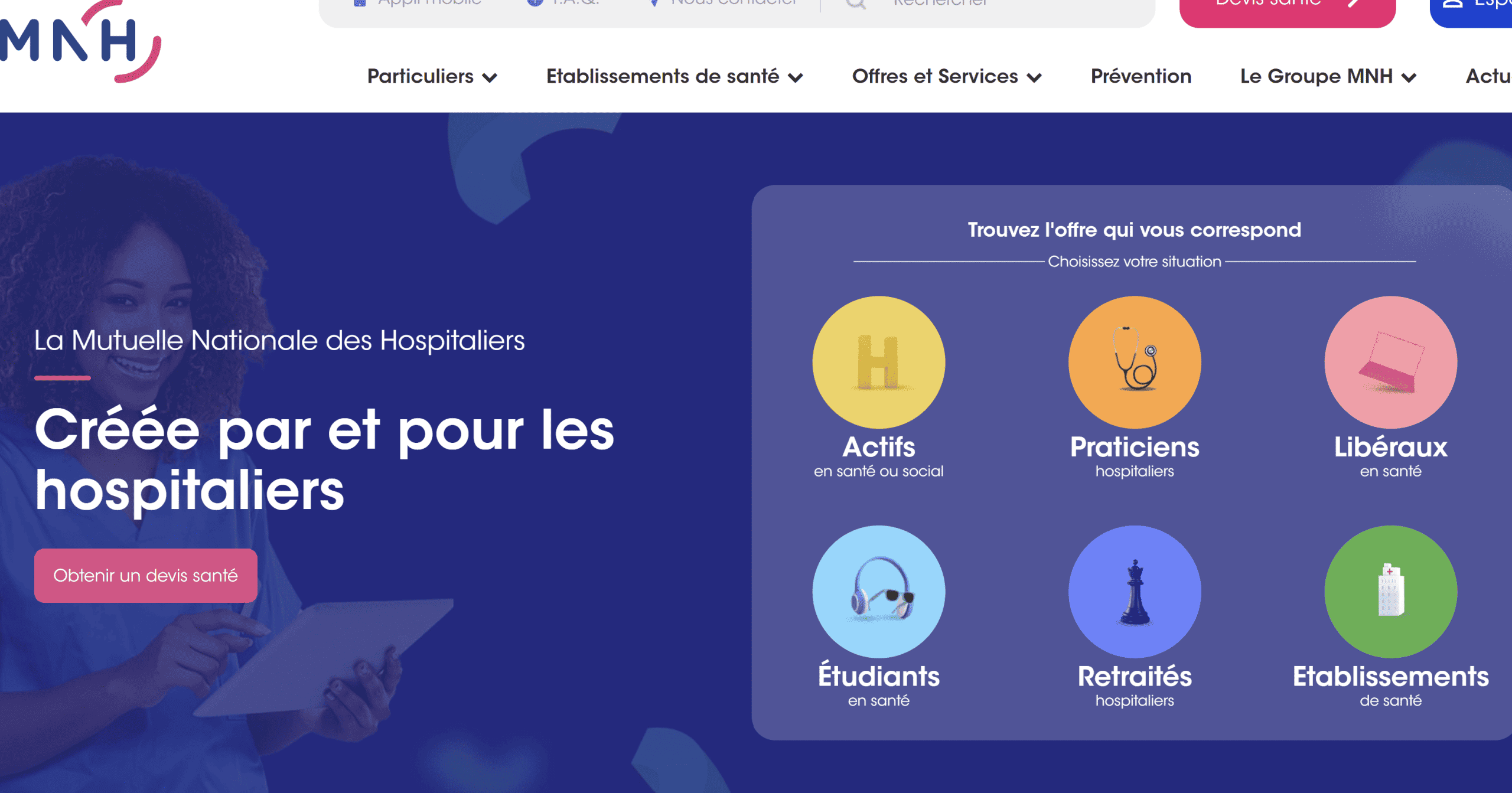Viewport: 1512px width, 793px height.
Task: Select the Retraités chess piece icon
Action: (1135, 592)
